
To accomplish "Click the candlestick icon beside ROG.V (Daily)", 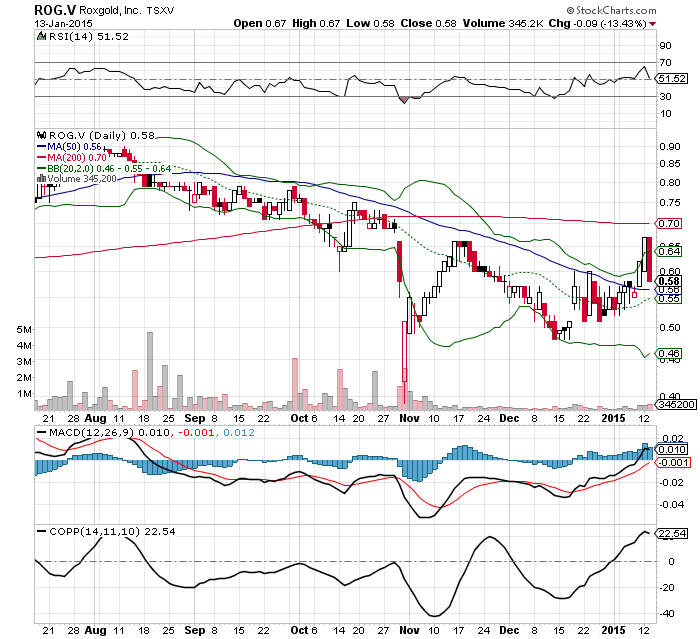I will 40,134.
